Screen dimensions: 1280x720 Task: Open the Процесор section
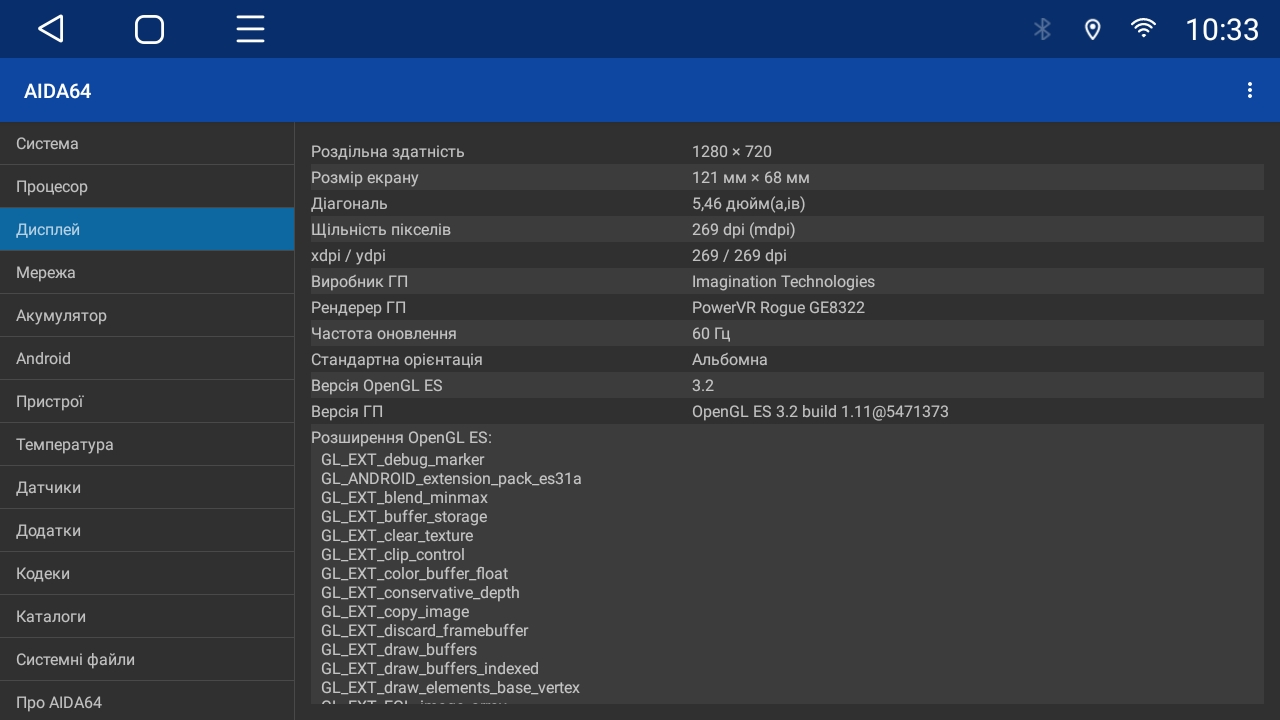click(147, 187)
